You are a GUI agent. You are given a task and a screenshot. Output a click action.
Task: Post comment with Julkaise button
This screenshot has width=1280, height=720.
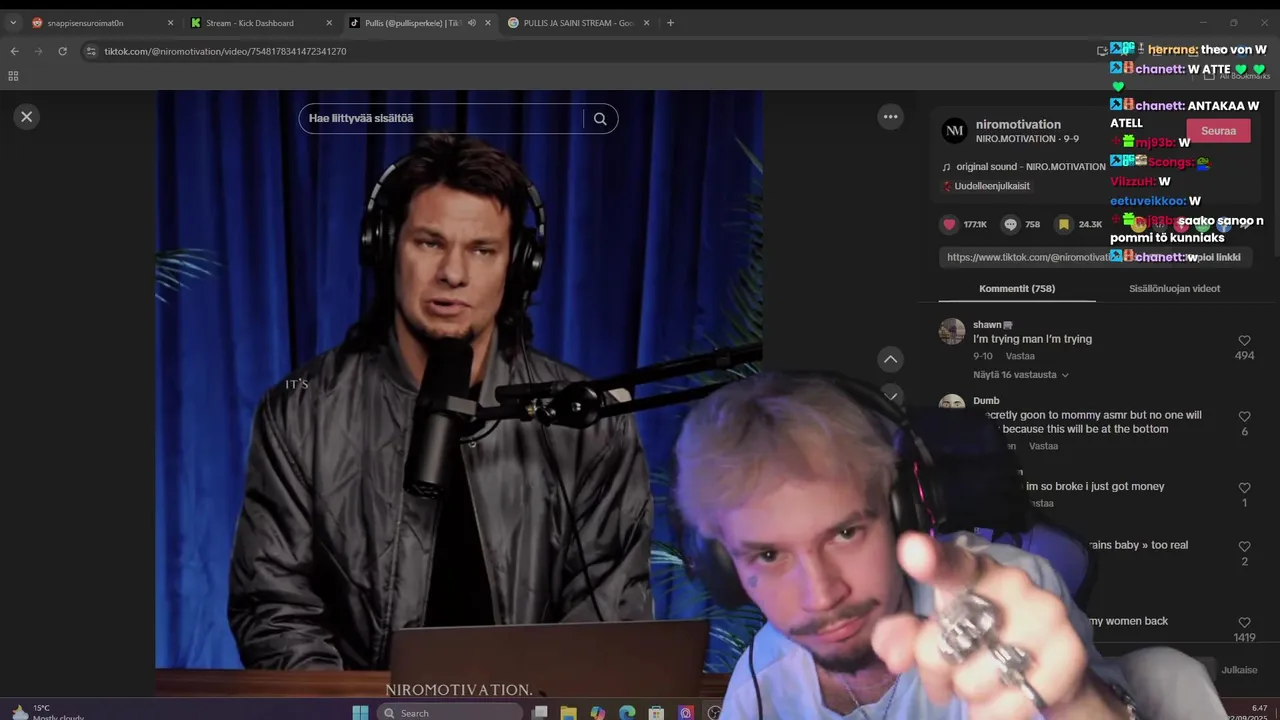click(x=1239, y=670)
